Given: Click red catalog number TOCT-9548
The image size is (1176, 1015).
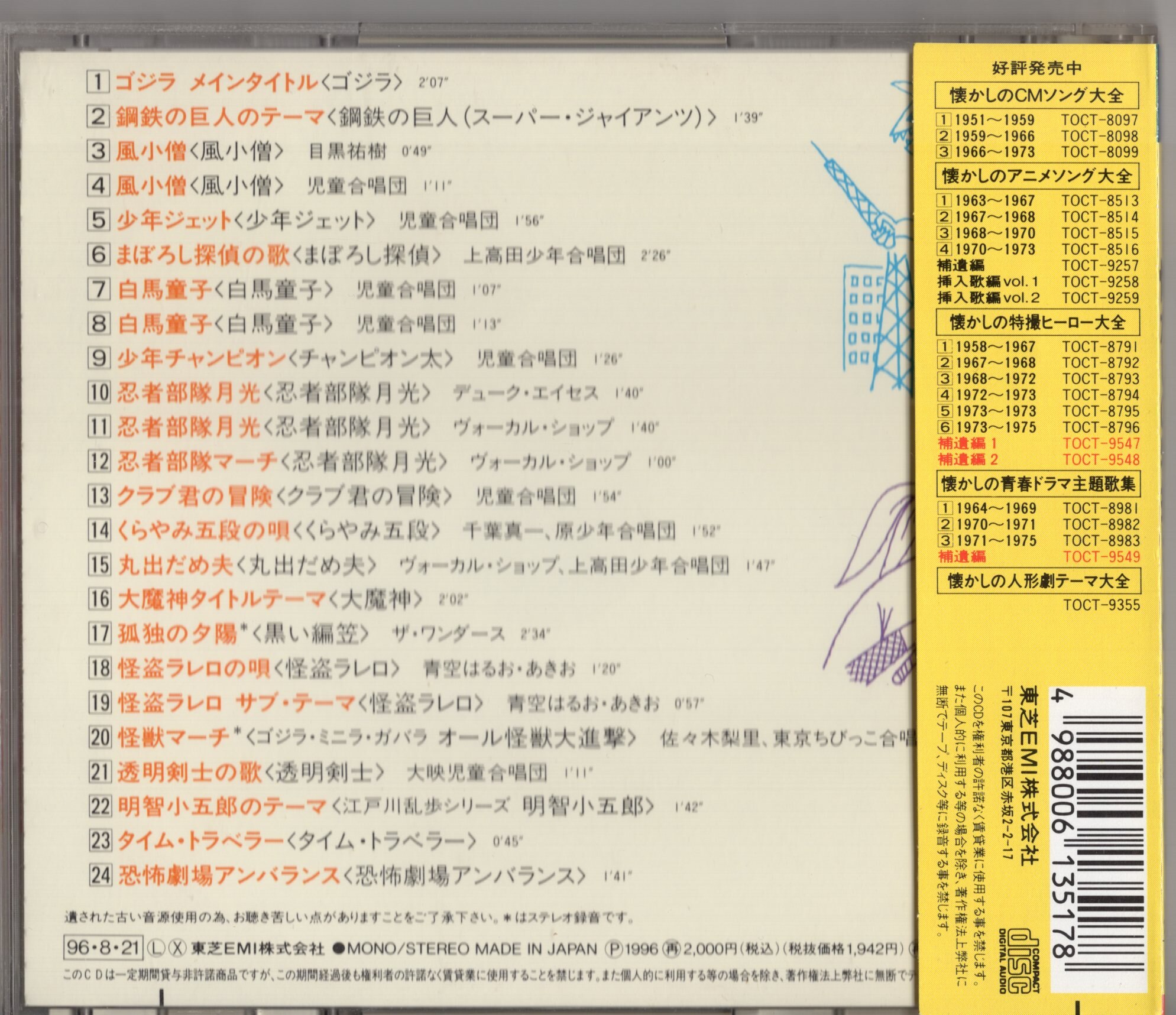Looking at the screenshot, I should point(1102,459).
